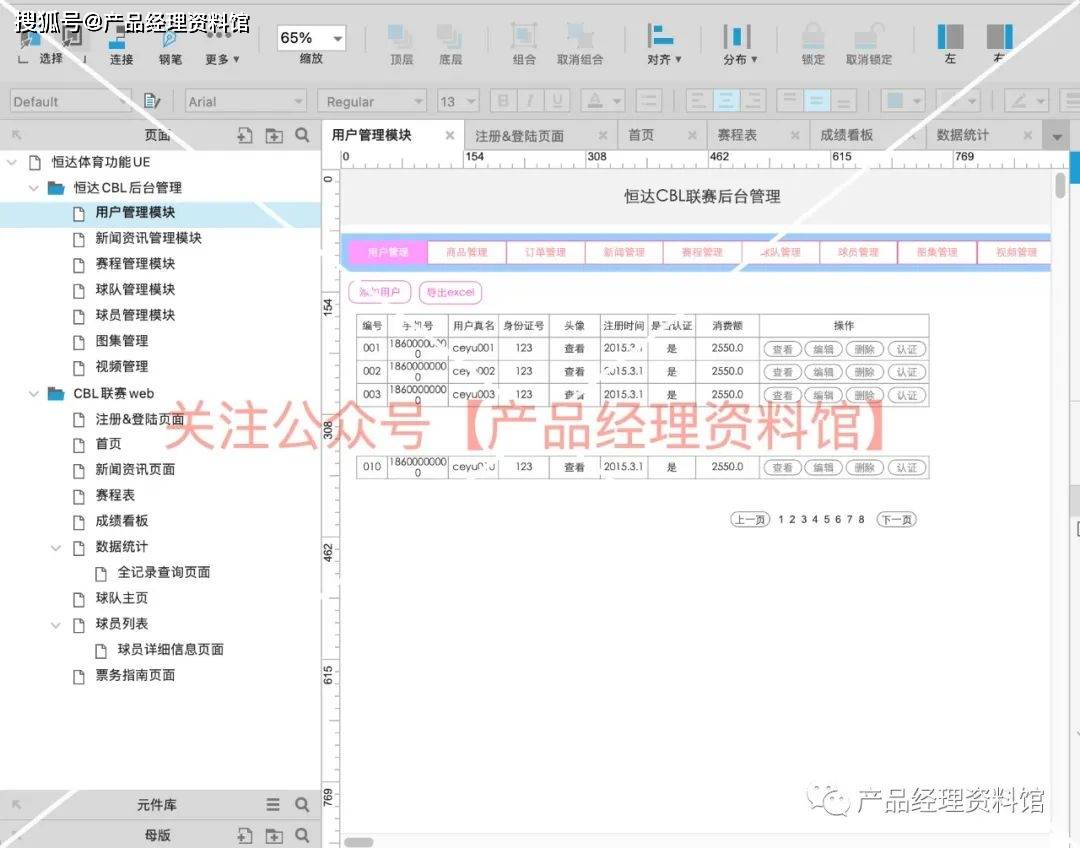Image resolution: width=1080 pixels, height=848 pixels.
Task: Toggle underline formatting
Action: 557,100
